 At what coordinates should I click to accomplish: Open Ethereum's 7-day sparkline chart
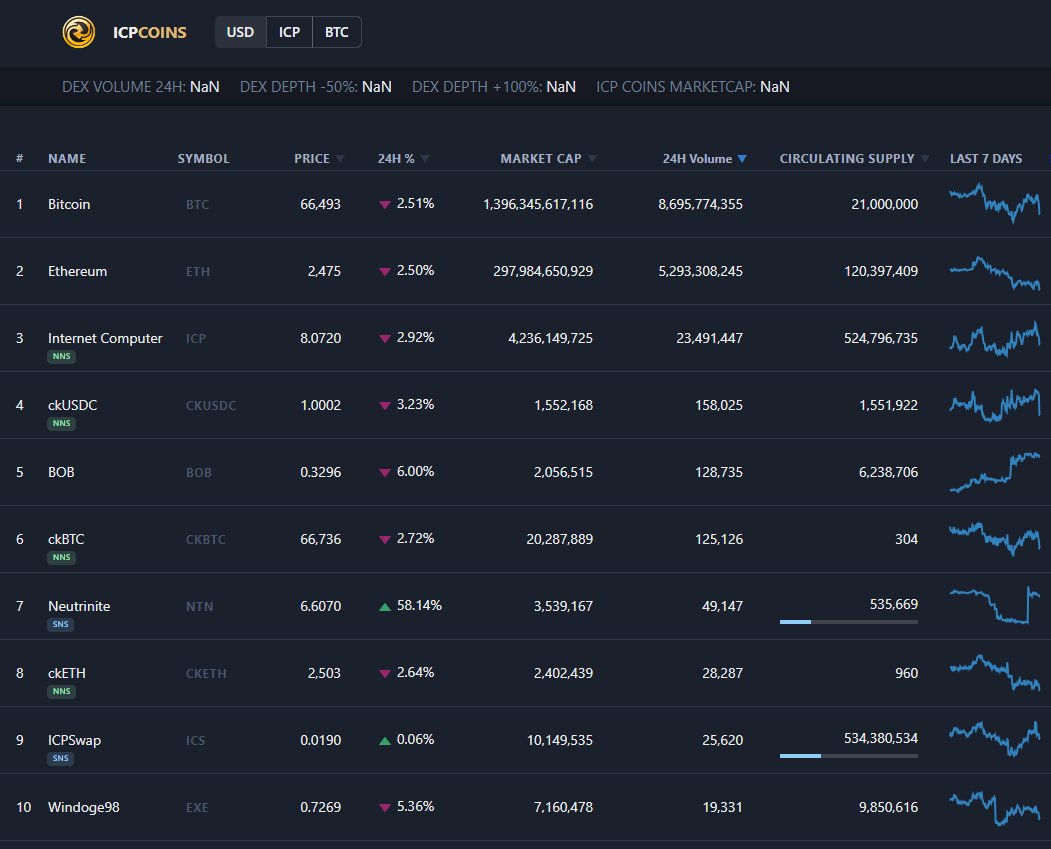[995, 273]
